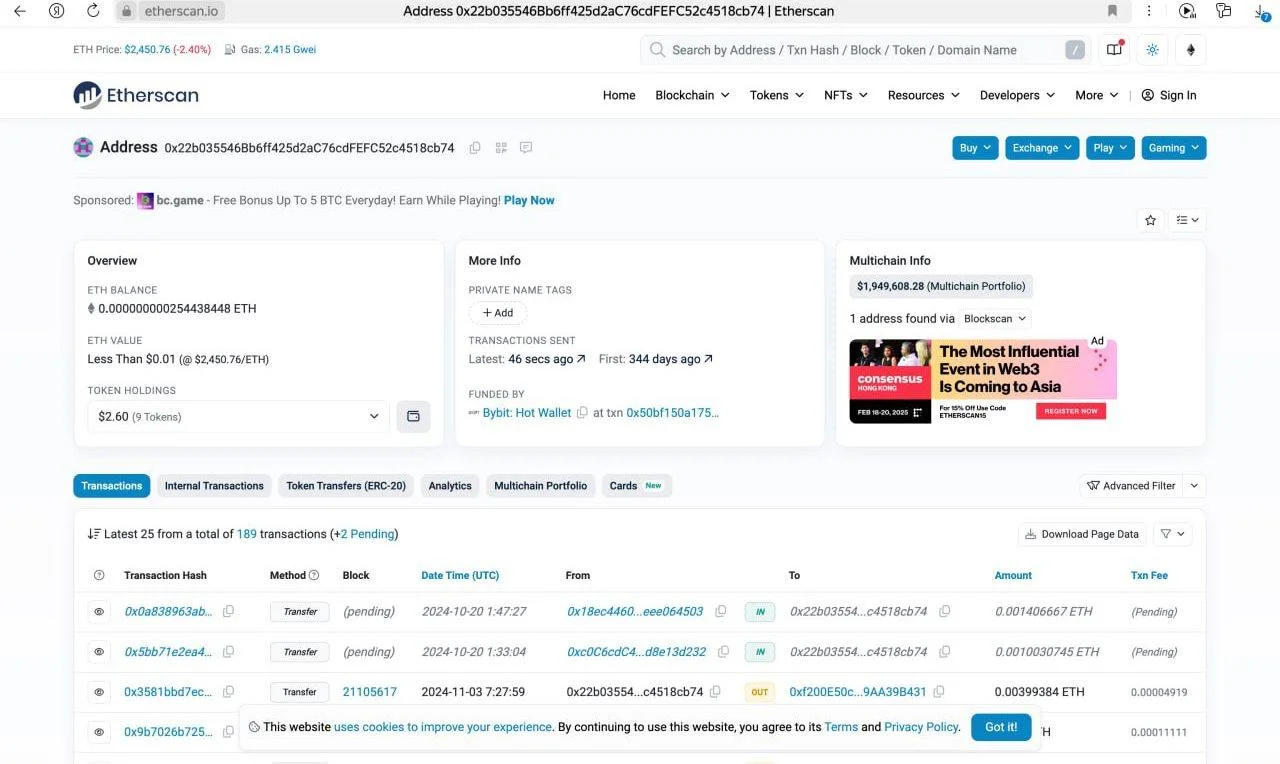Accept cookies with Got it! button
This screenshot has height=764, width=1280.
coord(1000,727)
